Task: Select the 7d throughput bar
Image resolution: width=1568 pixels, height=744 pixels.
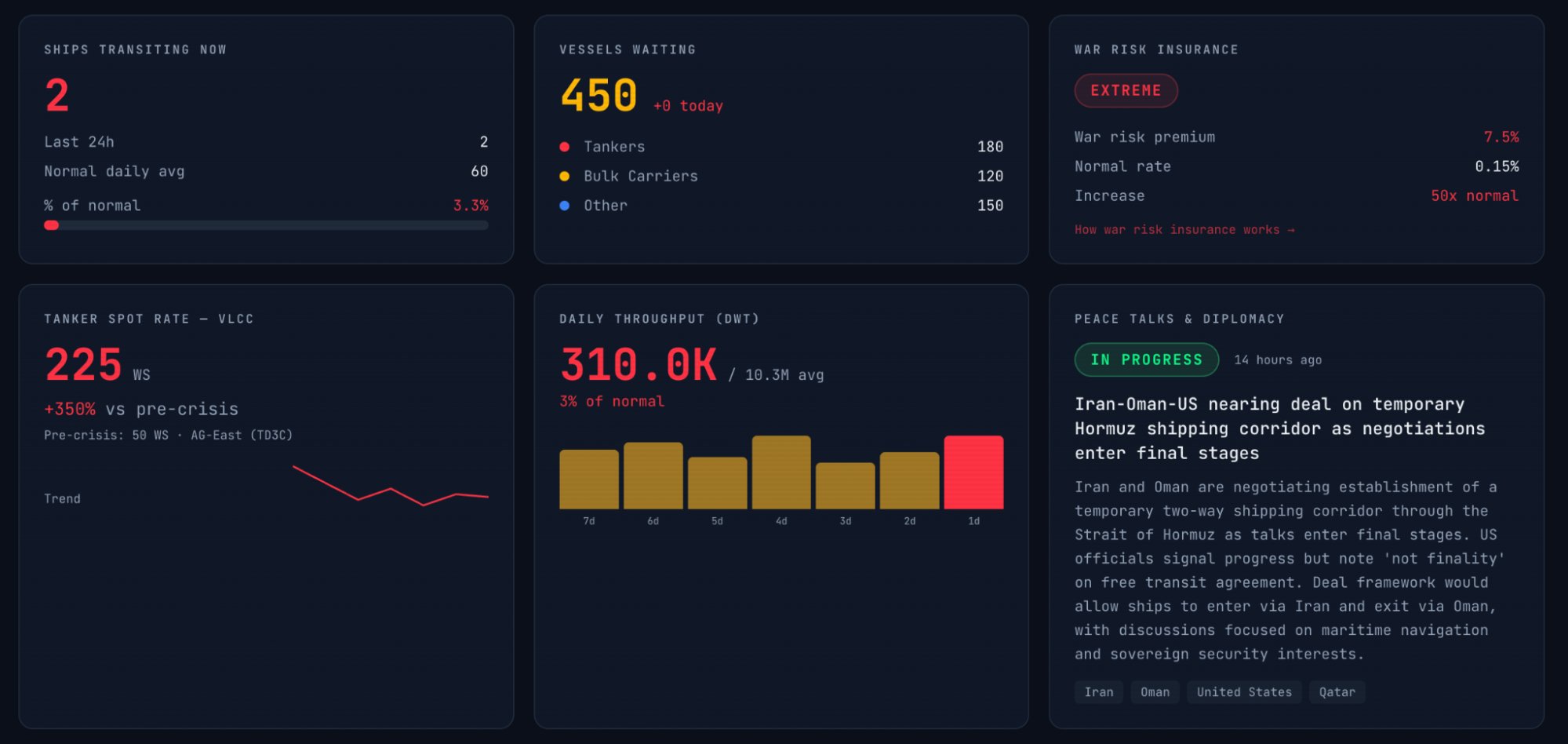Action: coord(589,479)
